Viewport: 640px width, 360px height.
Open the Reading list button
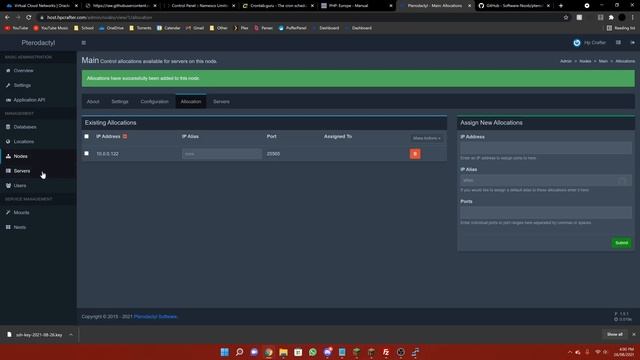pos(621,28)
